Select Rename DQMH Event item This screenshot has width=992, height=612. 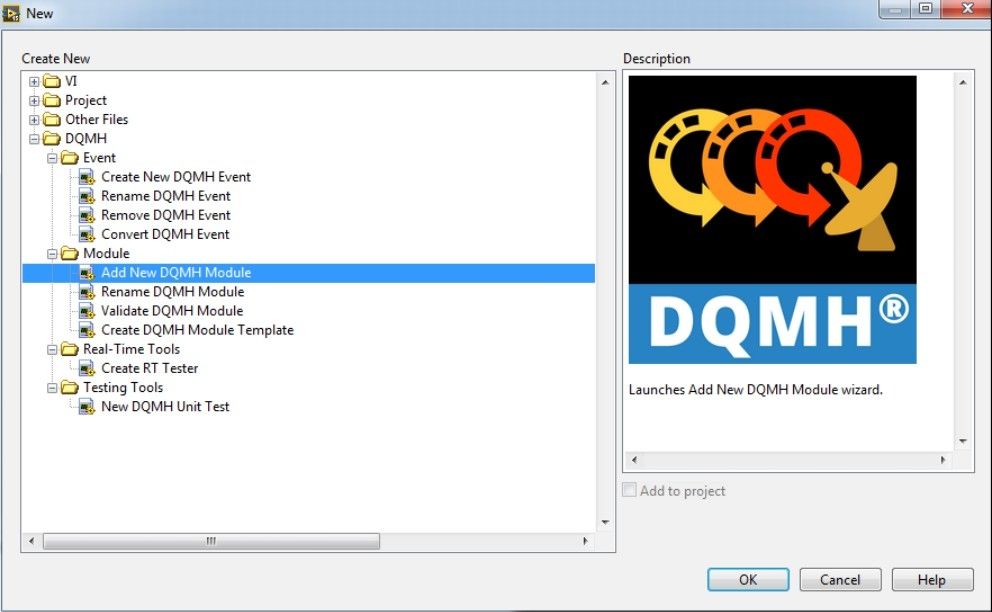(x=166, y=196)
